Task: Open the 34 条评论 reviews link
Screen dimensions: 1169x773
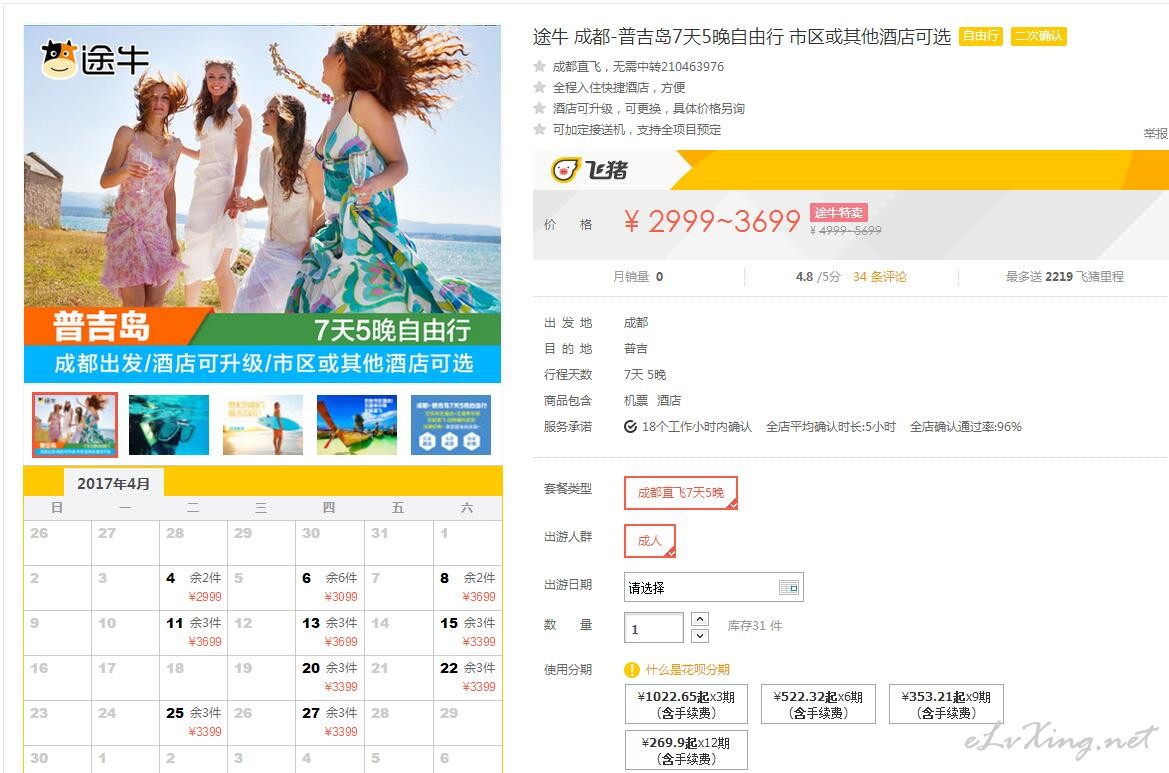Action: coord(880,277)
